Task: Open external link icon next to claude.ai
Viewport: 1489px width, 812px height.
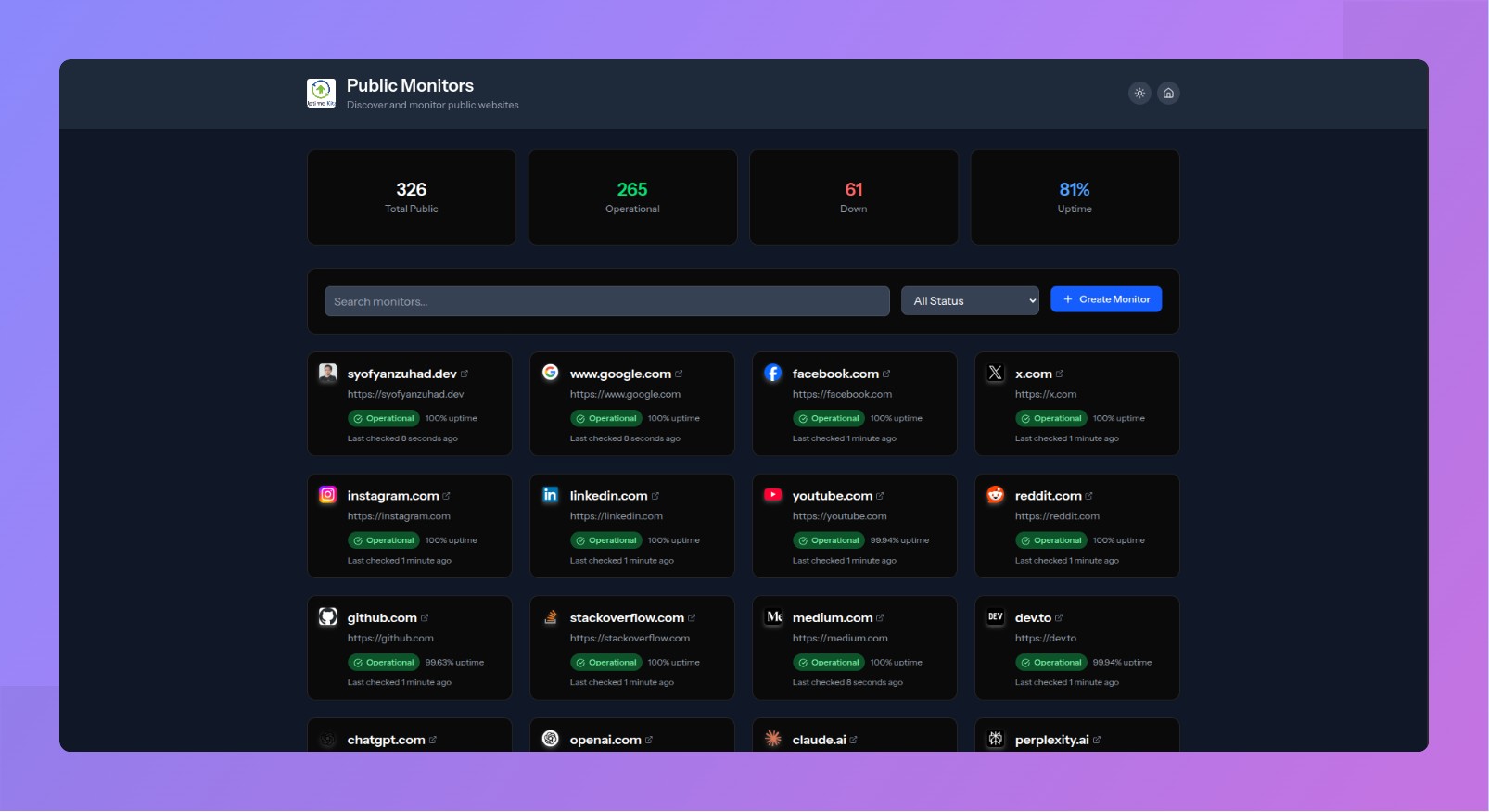Action: coord(854,740)
